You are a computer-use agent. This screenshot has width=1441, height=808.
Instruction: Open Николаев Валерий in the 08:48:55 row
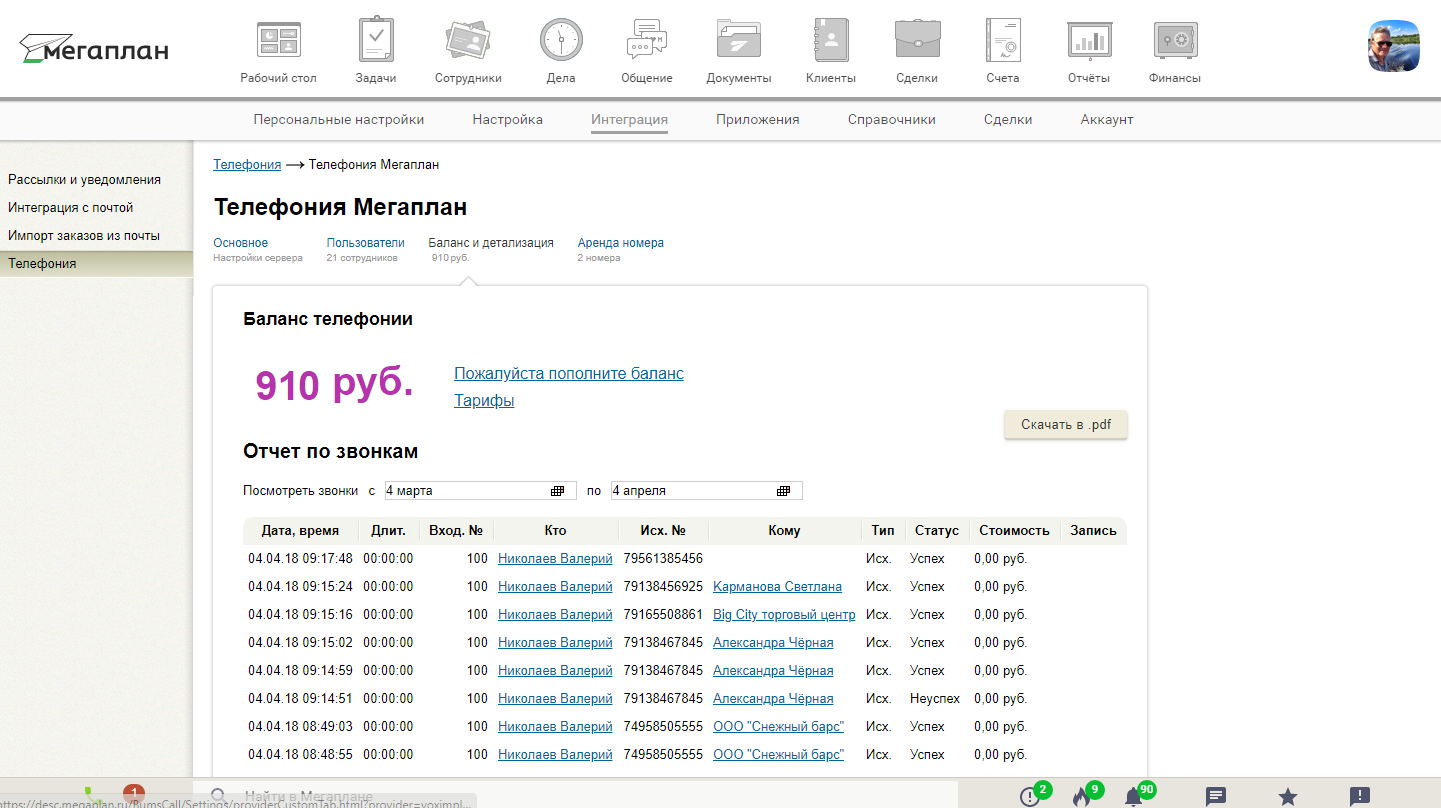click(x=555, y=755)
